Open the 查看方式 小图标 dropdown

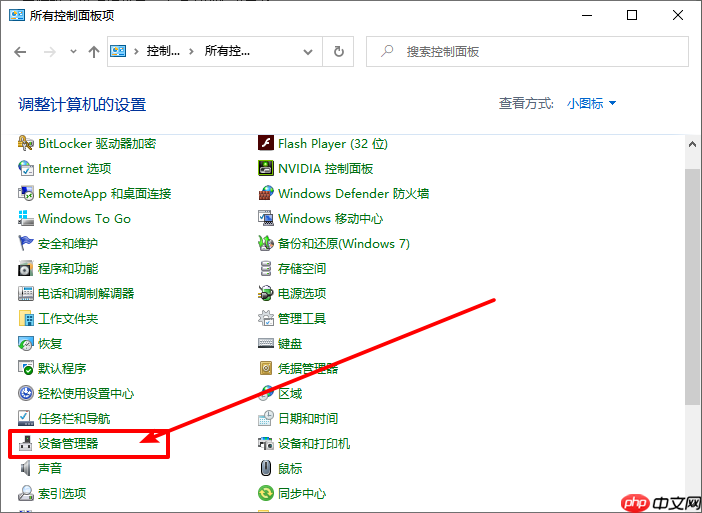591,104
